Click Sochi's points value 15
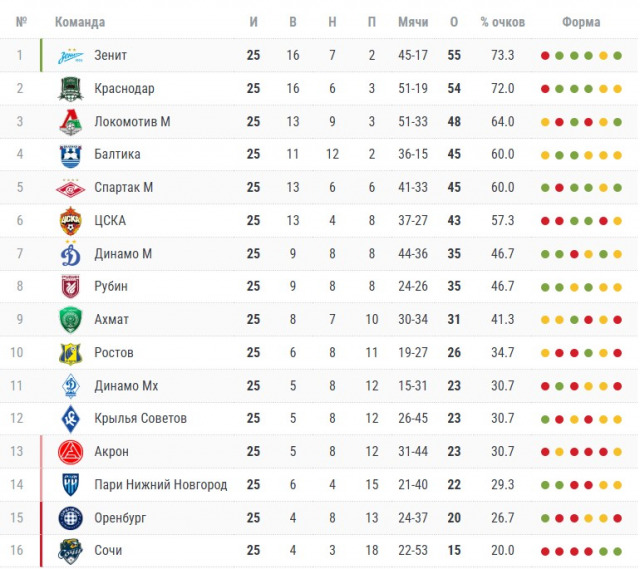Screen dimensions: 640x569 (x=454, y=551)
